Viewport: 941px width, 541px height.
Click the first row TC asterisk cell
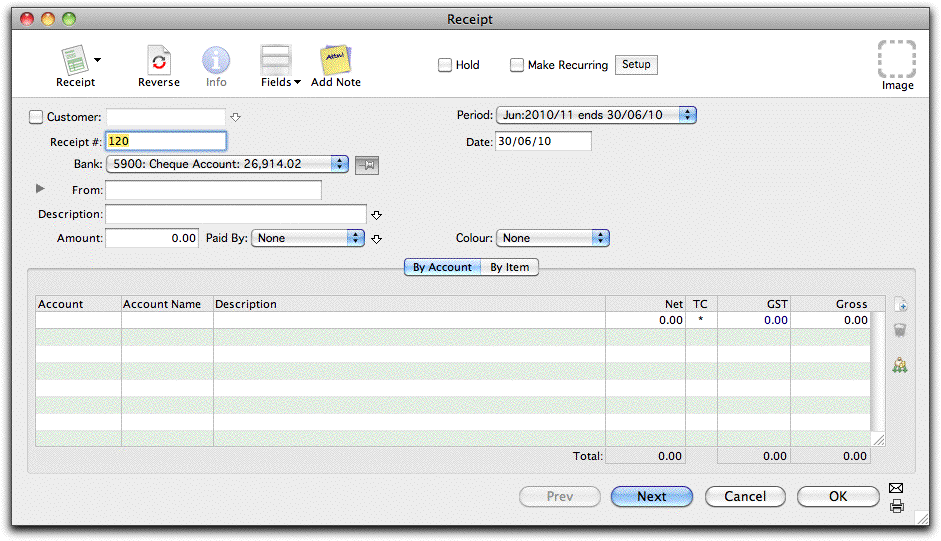(701, 320)
